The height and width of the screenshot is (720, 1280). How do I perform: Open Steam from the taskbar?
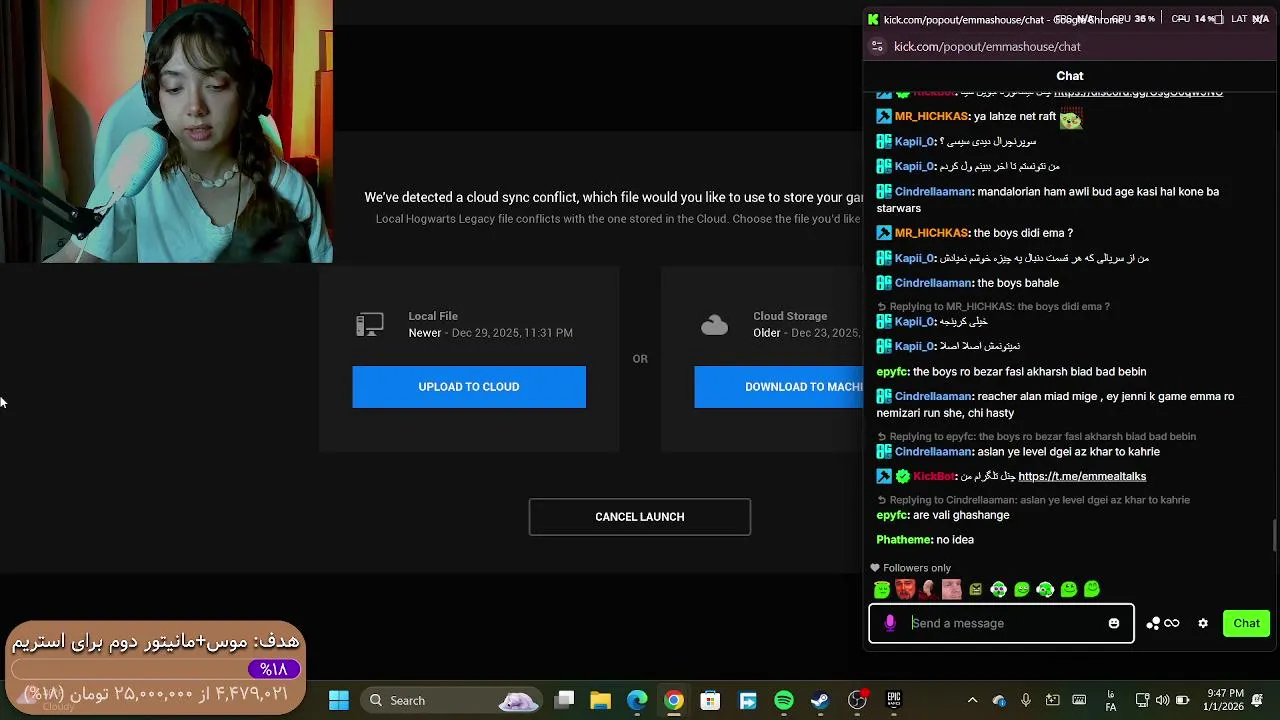point(820,700)
